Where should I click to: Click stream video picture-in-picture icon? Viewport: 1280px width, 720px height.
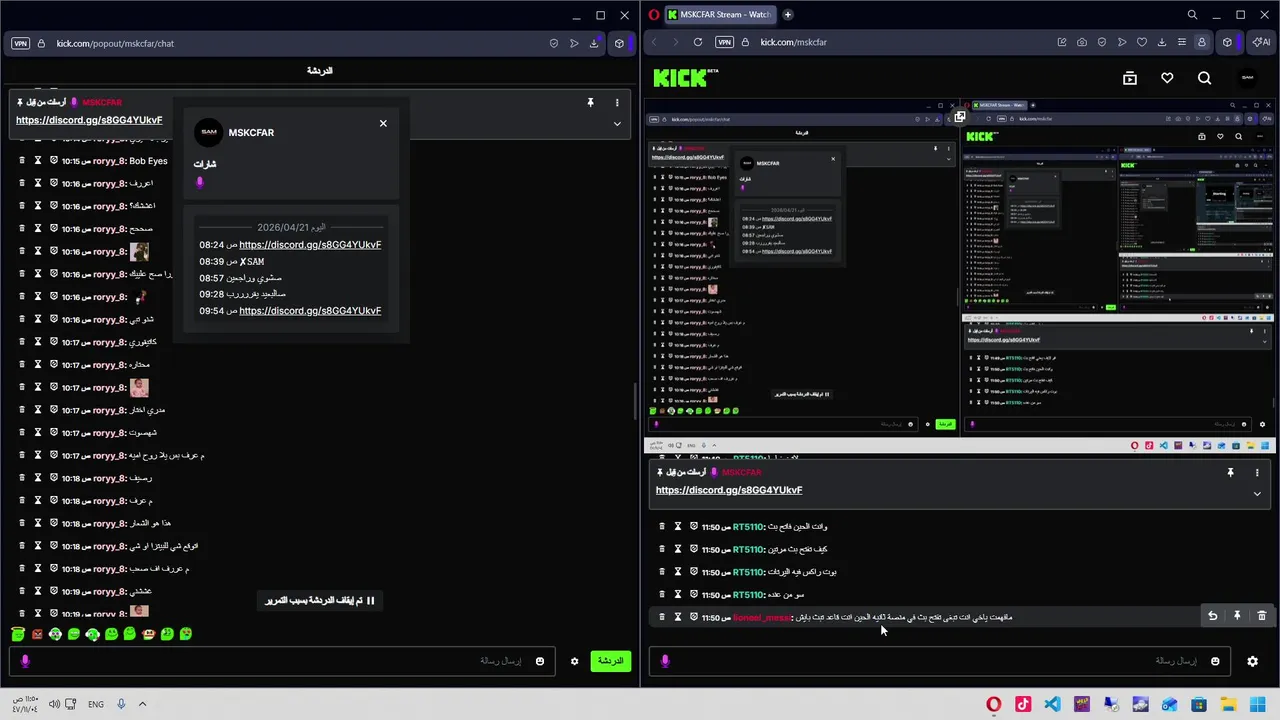959,117
